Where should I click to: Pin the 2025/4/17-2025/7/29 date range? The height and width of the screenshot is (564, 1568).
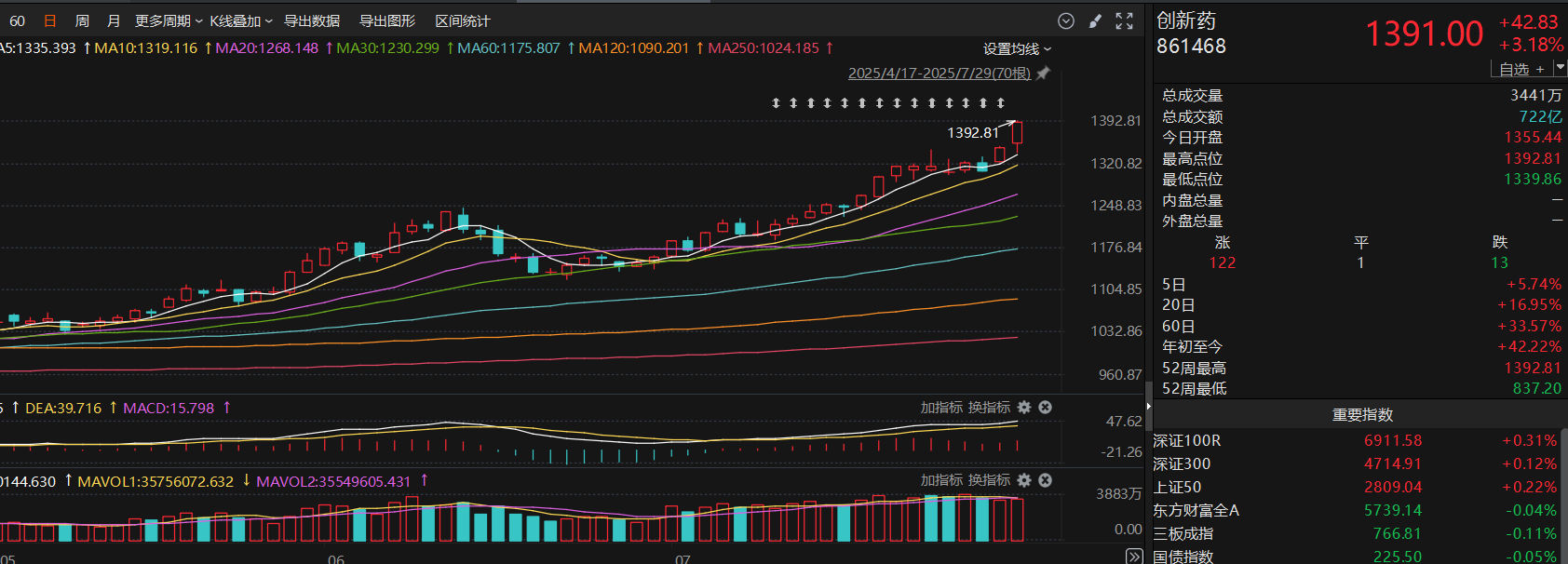pyautogui.click(x=1044, y=74)
